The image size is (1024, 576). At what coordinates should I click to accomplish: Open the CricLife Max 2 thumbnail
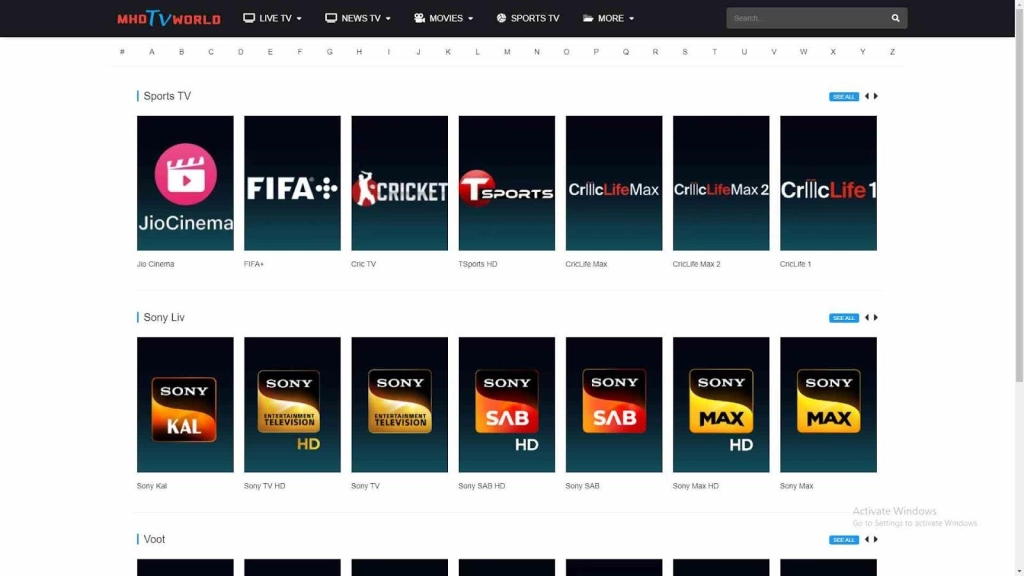click(x=720, y=183)
